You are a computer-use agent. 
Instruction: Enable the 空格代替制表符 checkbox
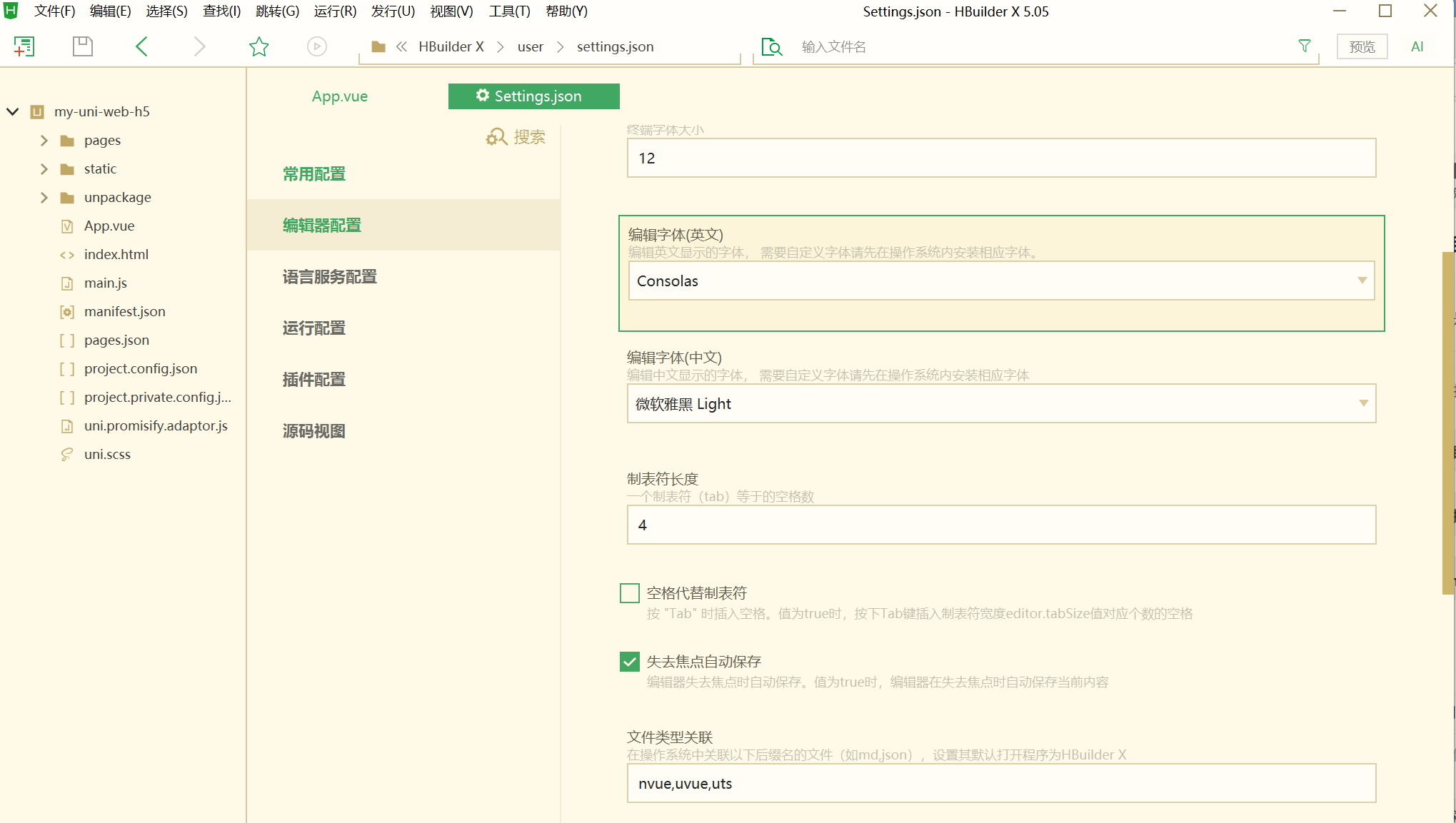(629, 593)
